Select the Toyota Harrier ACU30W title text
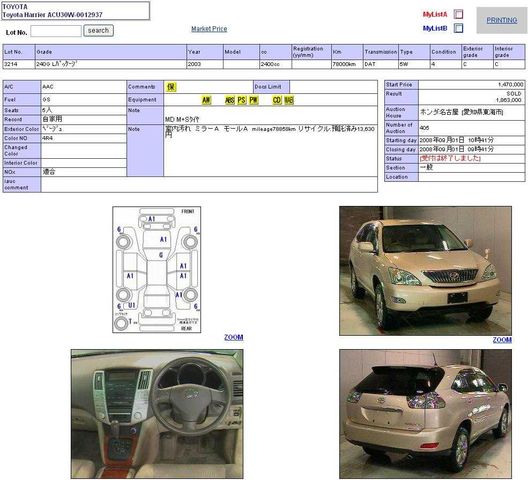528x480 pixels. [x=53, y=15]
